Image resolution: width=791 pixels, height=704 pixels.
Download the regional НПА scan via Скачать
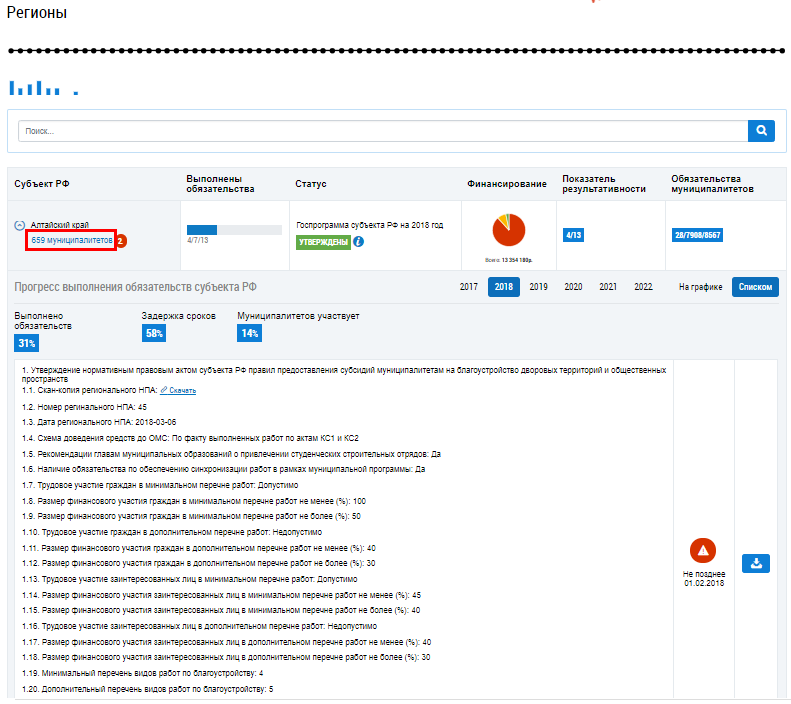(x=182, y=390)
